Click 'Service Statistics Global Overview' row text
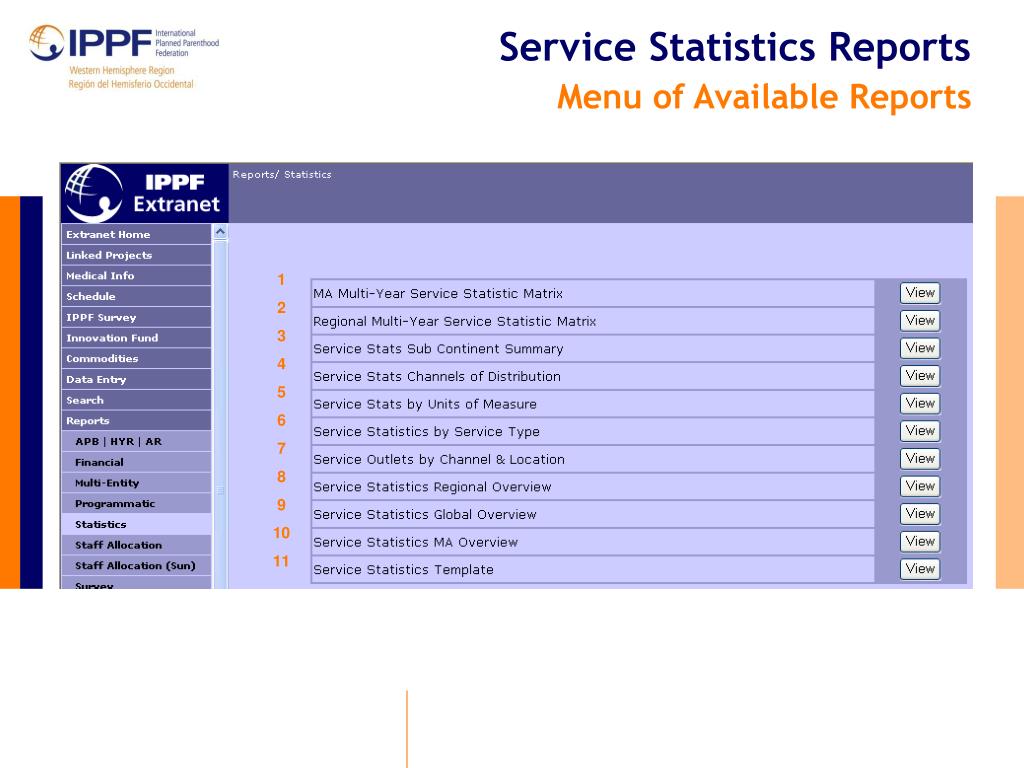Viewport: 1024px width, 768px height. click(424, 515)
